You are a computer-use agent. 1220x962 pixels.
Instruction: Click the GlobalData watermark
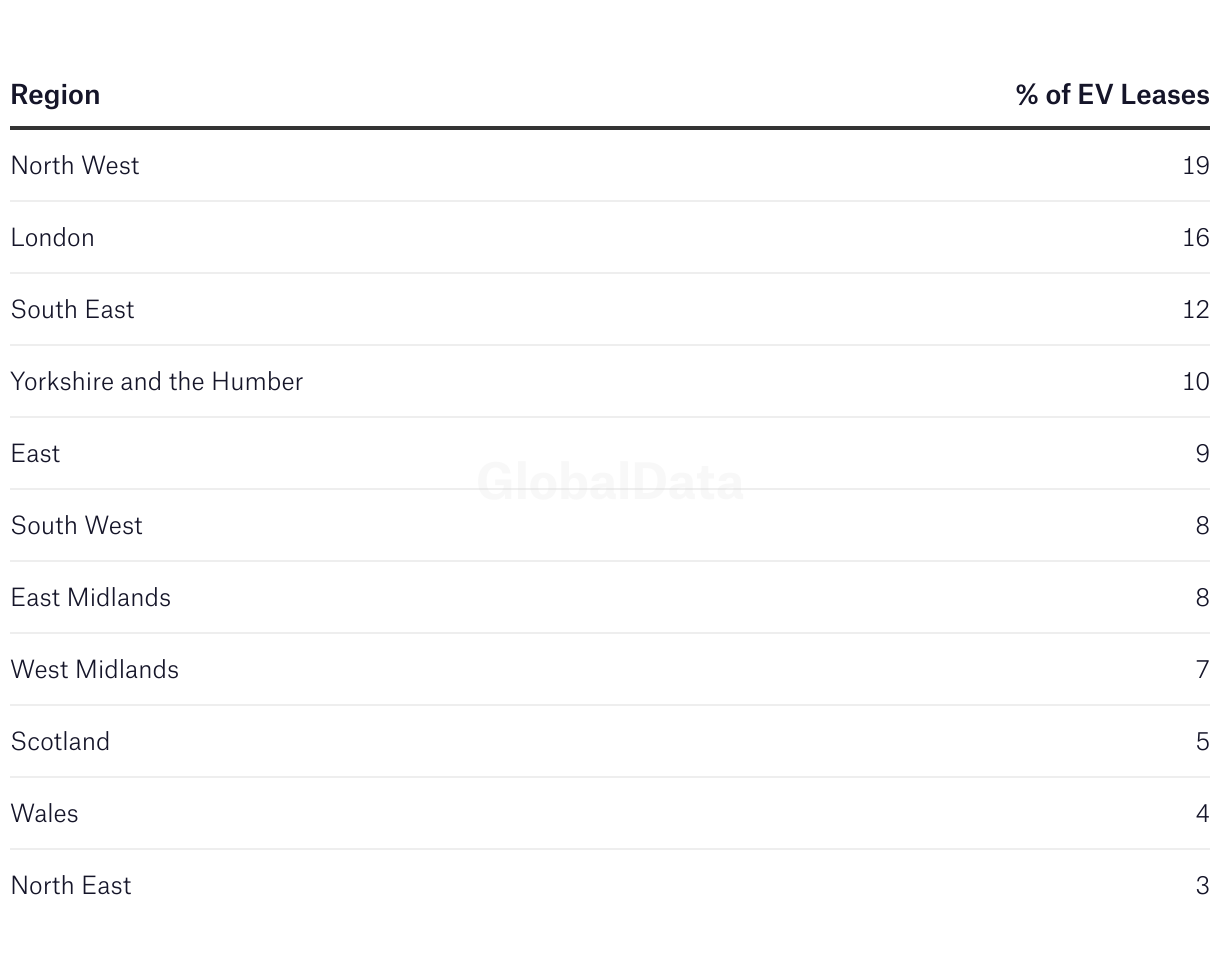[x=610, y=482]
